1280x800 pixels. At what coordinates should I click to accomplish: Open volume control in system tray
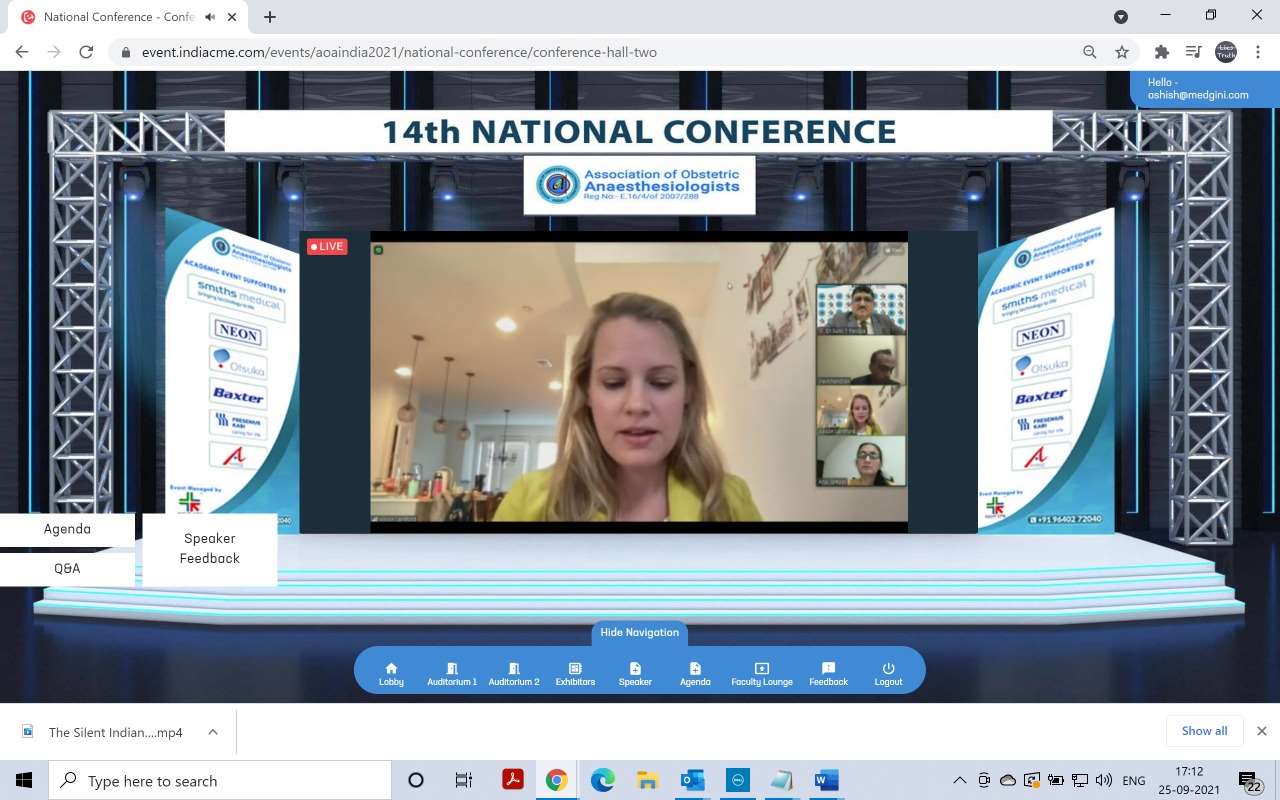tap(1104, 780)
